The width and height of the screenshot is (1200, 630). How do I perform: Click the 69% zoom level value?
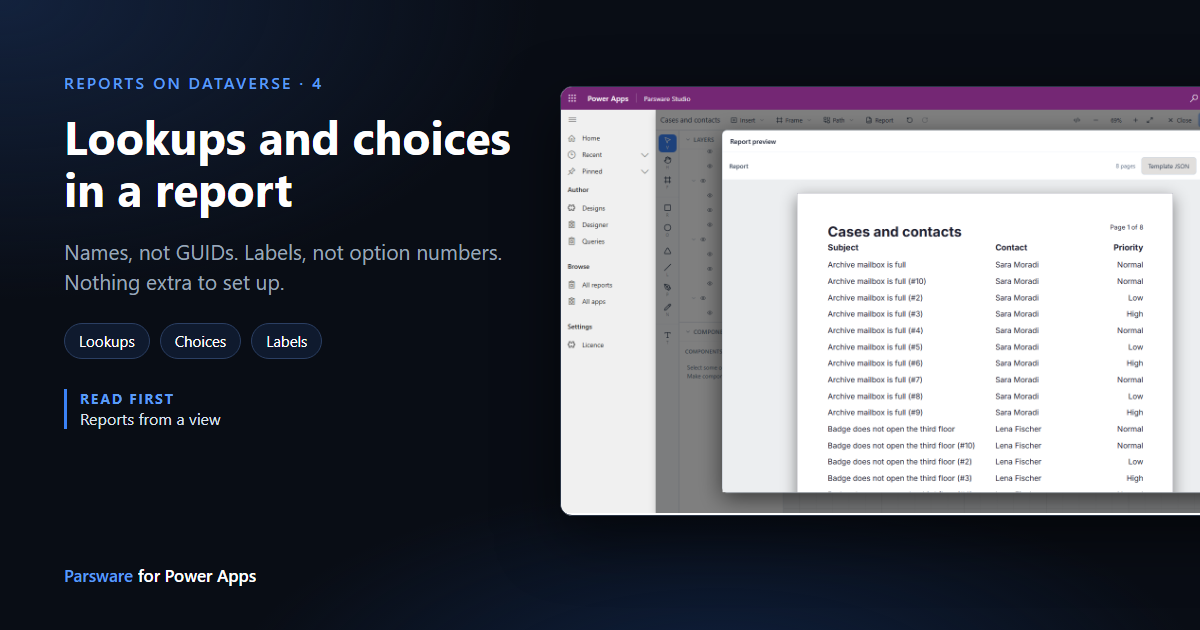coord(1116,120)
